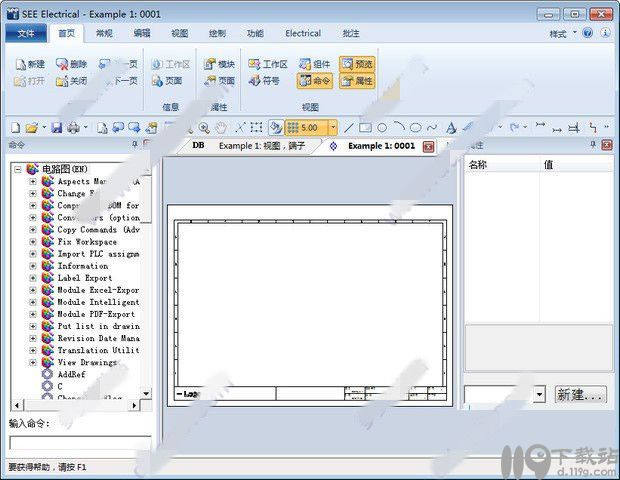Click the 关闭 (Close) ribbon button

pos(72,81)
